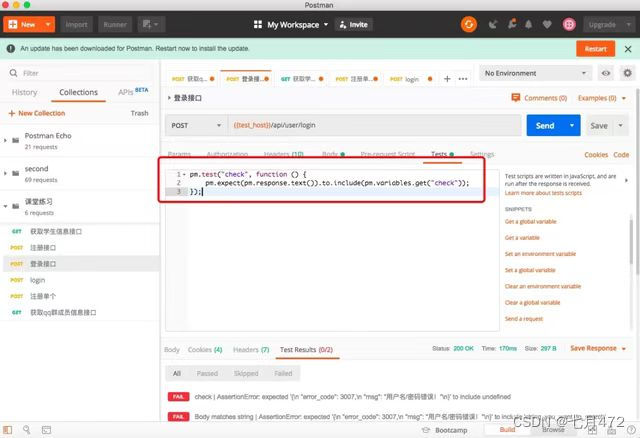Click the blue Send button
Screen dimensions: 640x438
545,125
